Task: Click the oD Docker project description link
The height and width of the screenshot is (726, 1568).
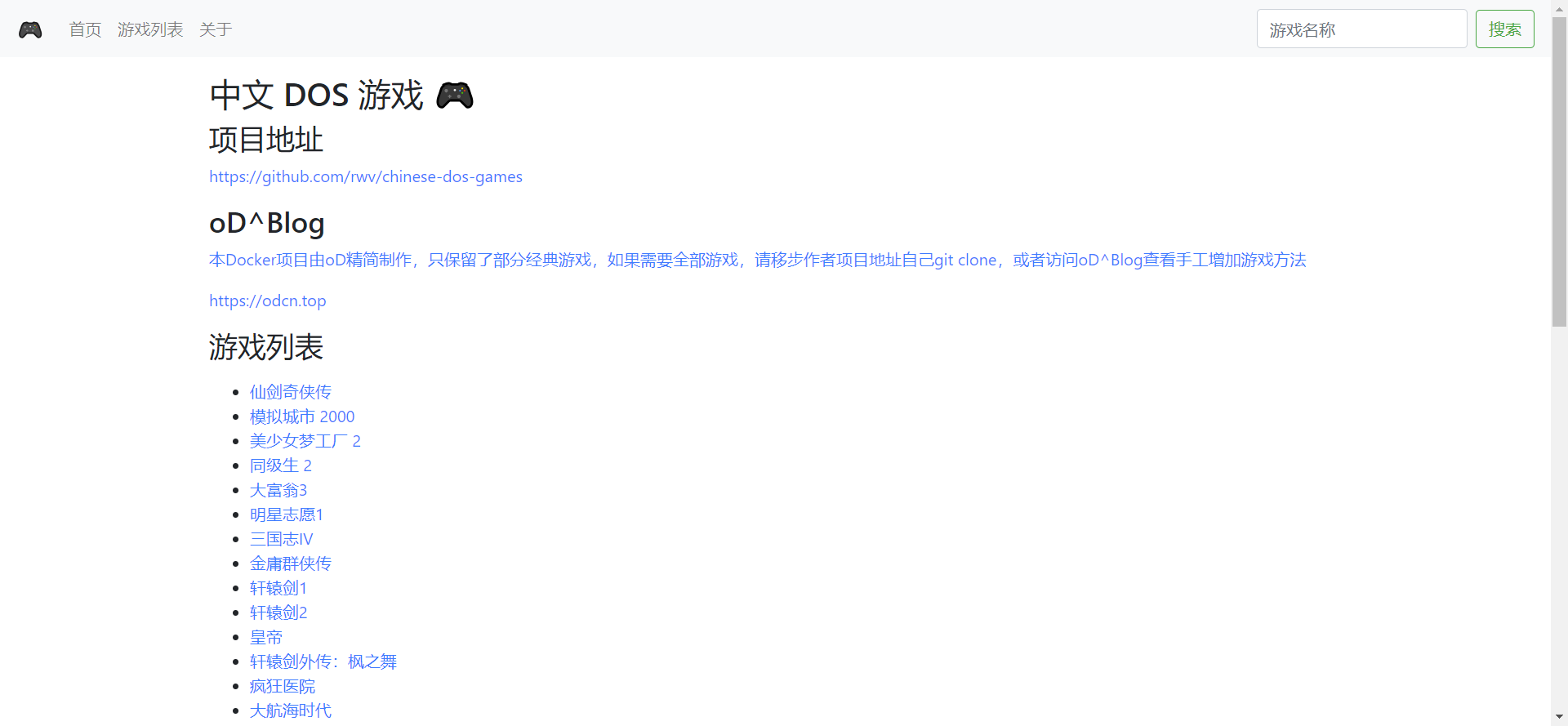Action: tap(757, 260)
